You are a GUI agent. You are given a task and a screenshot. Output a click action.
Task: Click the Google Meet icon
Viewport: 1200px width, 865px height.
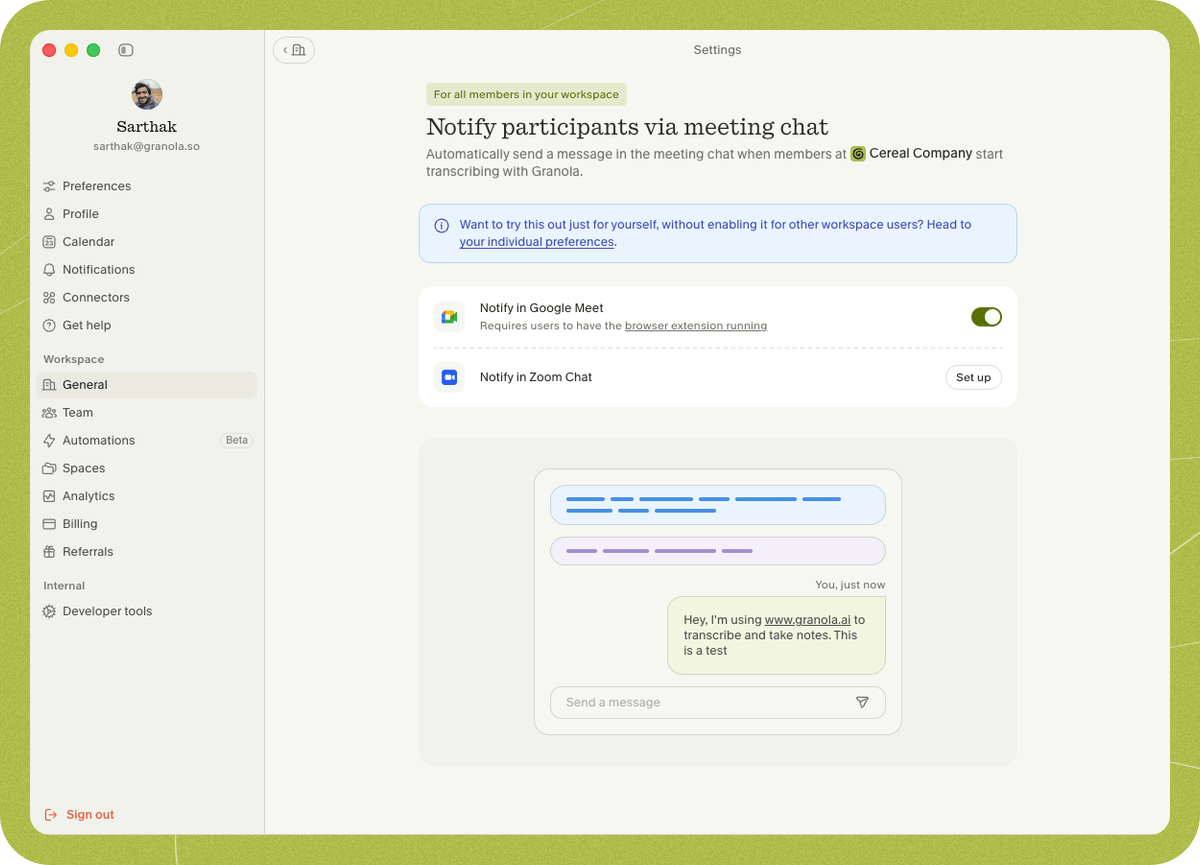coord(450,317)
